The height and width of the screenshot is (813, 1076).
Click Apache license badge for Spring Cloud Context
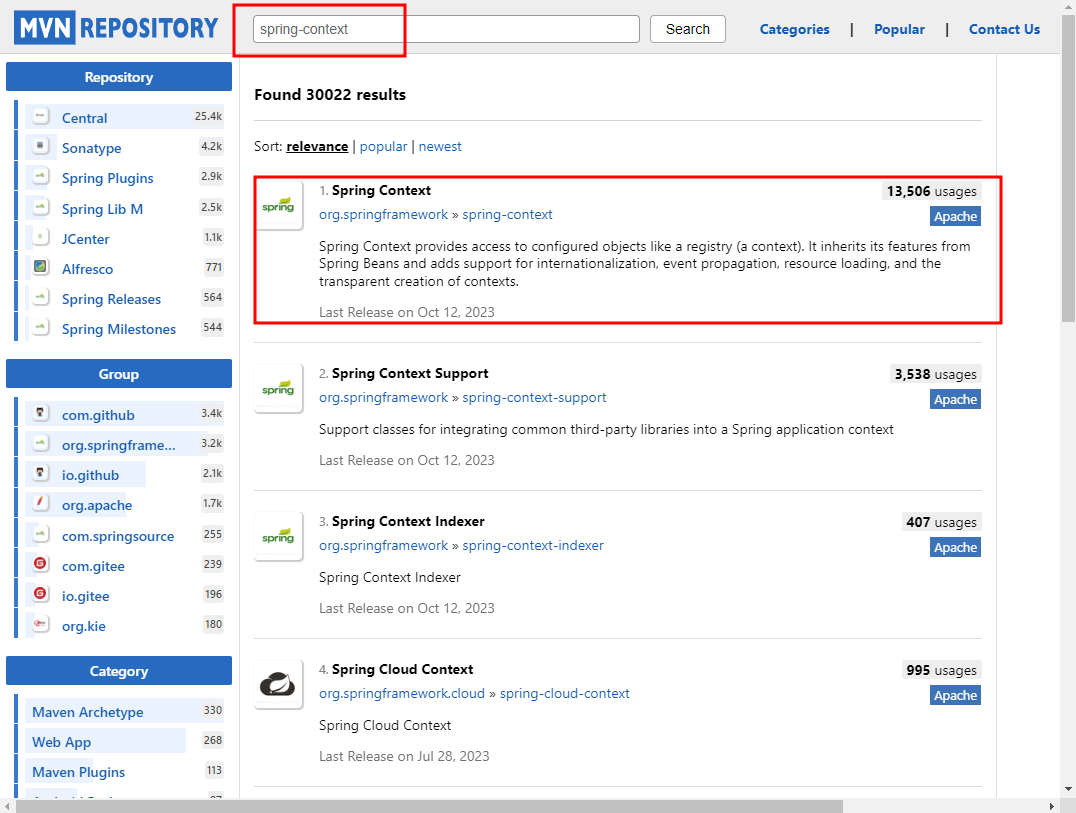pos(955,696)
